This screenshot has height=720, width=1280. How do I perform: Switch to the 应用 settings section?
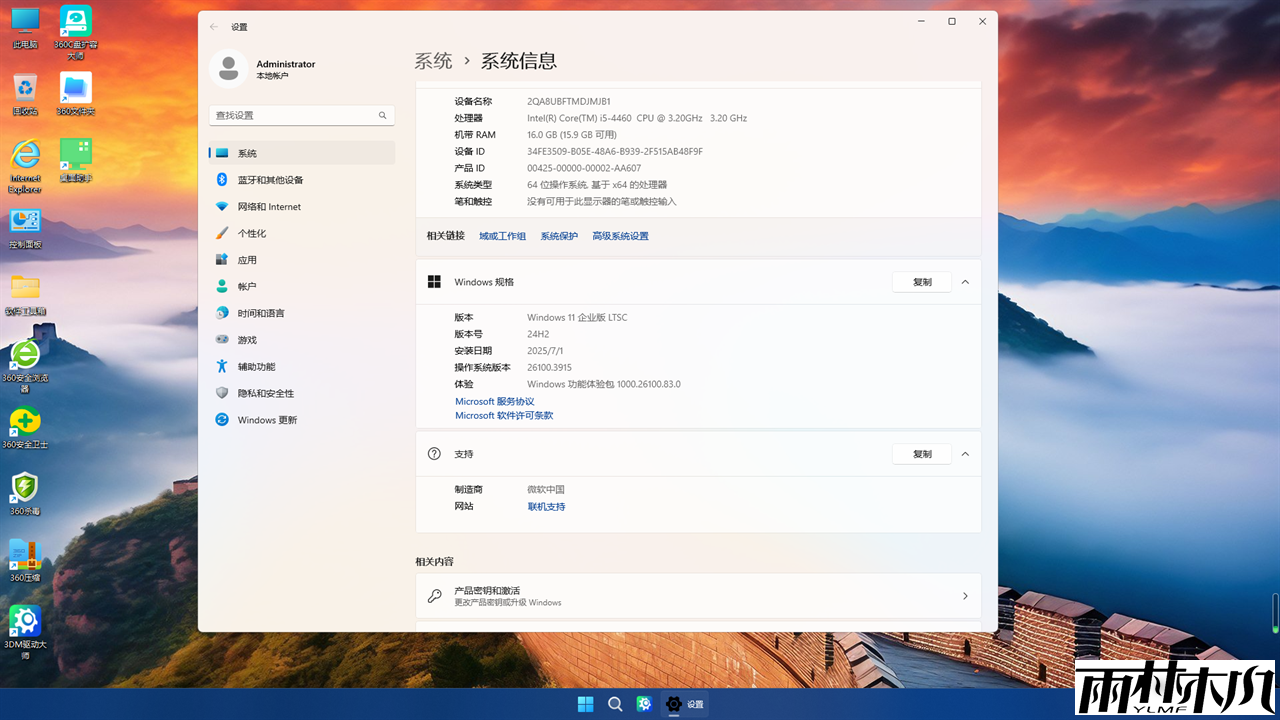[246, 259]
